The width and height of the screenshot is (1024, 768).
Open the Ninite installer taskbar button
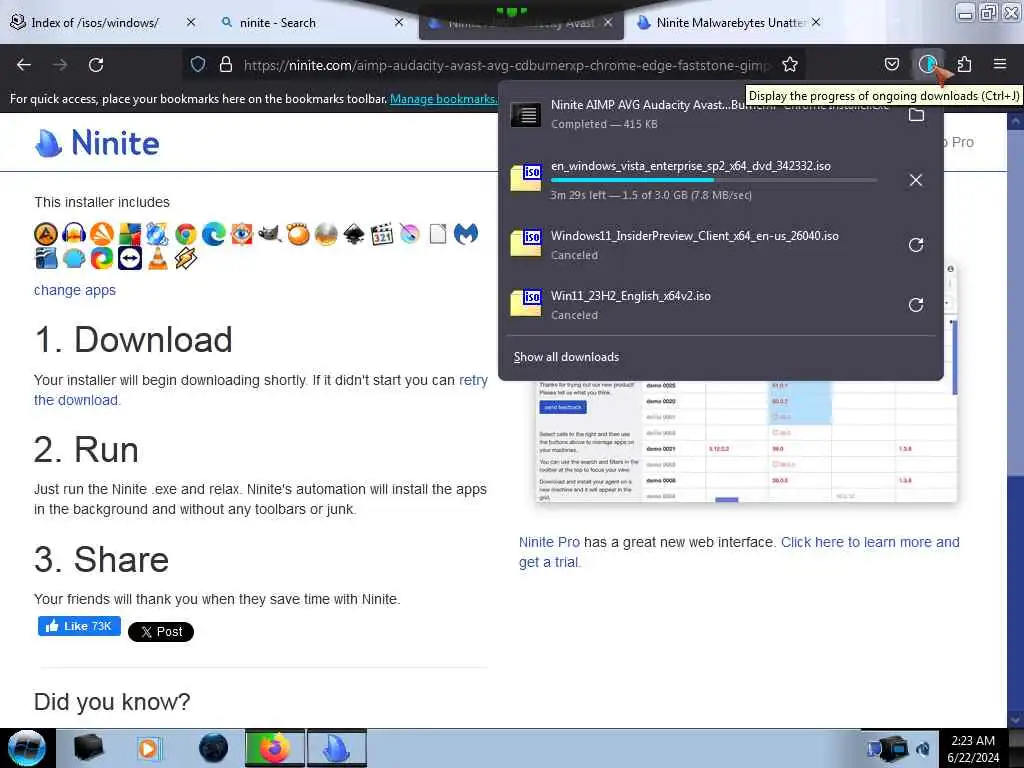(336, 748)
